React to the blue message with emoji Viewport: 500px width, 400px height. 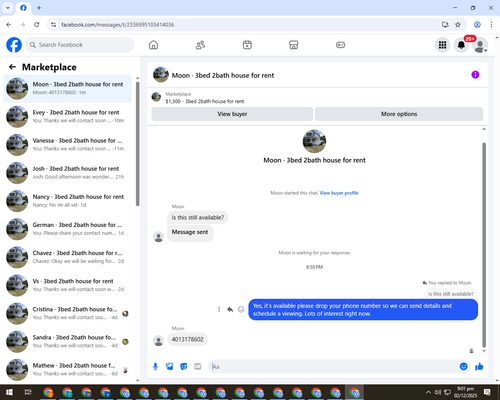point(241,309)
